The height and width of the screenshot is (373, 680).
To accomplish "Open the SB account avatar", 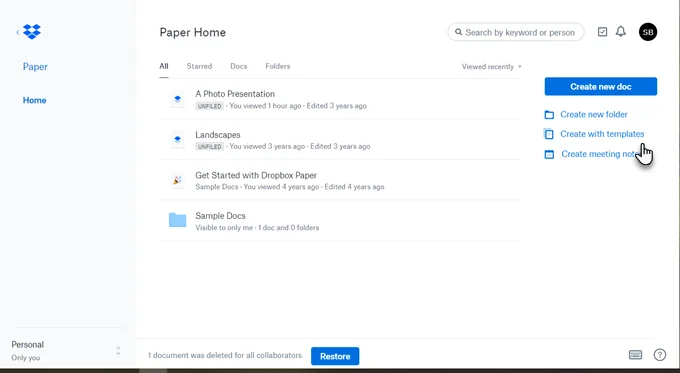I will point(648,32).
